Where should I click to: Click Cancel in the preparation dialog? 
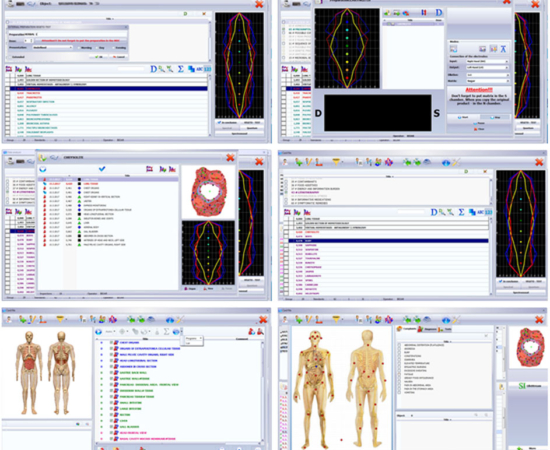[118, 57]
